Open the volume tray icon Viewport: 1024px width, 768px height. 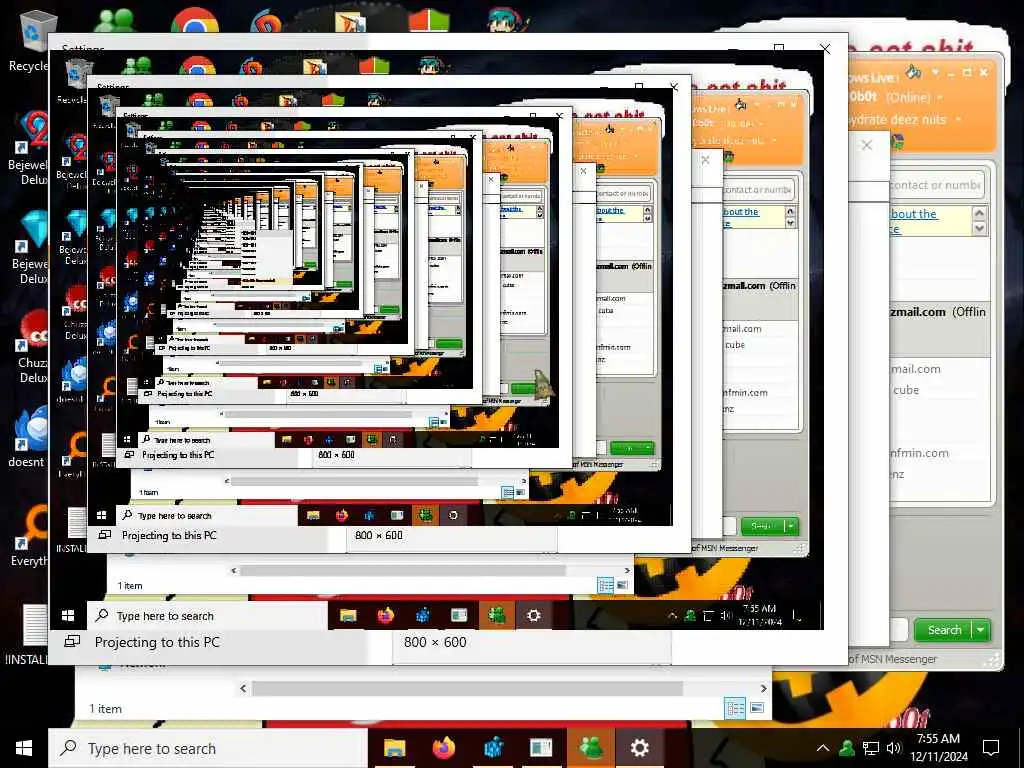point(894,748)
